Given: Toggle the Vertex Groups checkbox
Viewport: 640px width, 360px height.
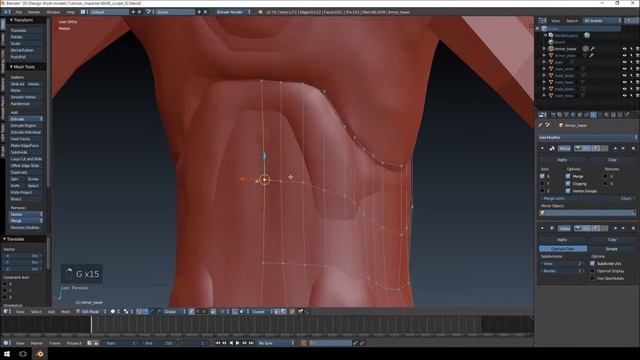Looking at the screenshot, I should click(x=568, y=191).
